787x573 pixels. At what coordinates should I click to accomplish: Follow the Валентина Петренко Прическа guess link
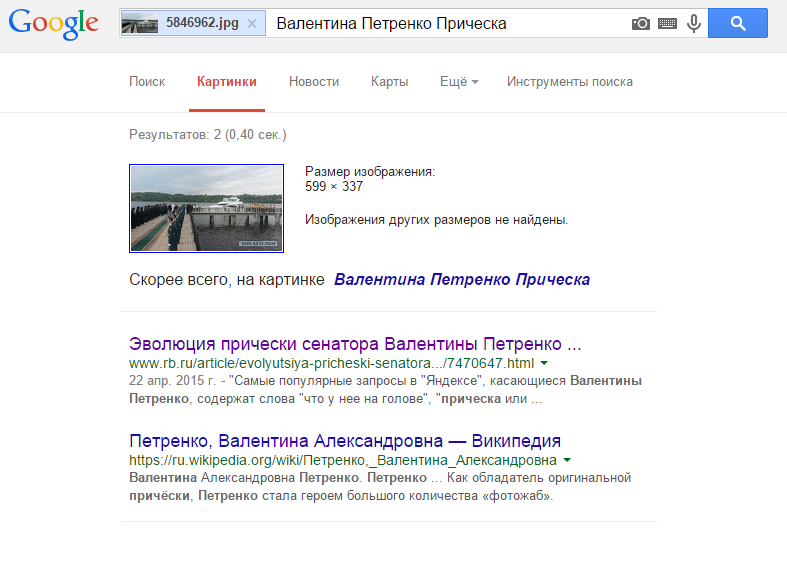pyautogui.click(x=462, y=279)
